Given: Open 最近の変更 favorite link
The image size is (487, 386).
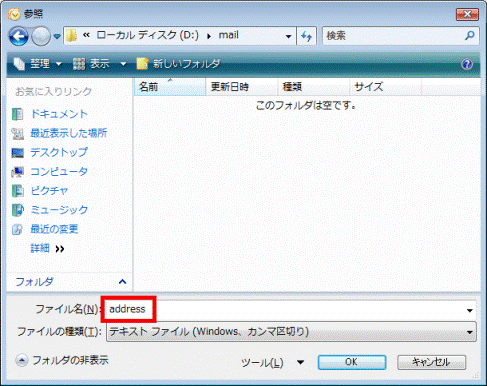Looking at the screenshot, I should pyautogui.click(x=54, y=229).
